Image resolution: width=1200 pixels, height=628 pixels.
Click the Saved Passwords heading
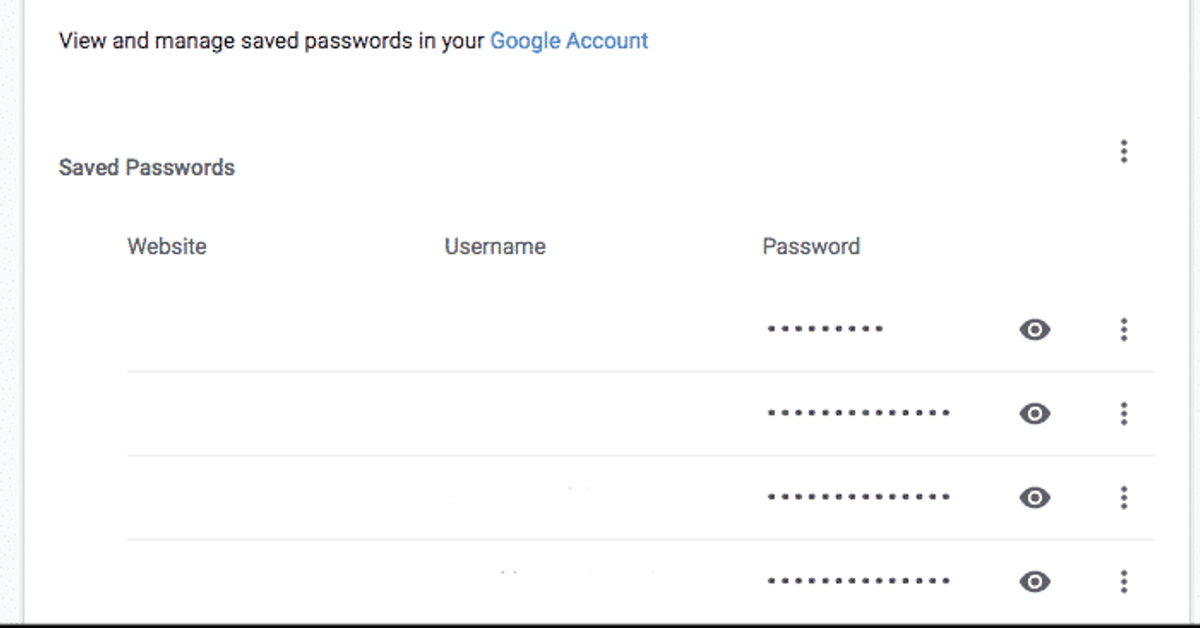pos(147,167)
